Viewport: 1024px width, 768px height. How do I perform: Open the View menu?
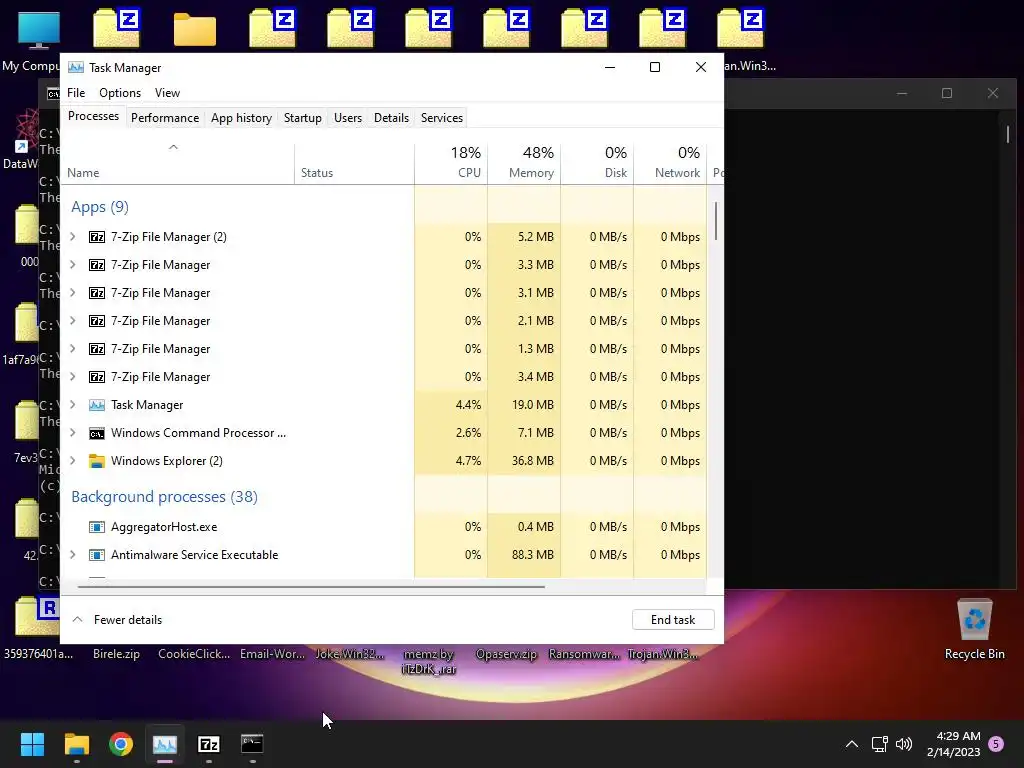[167, 93]
